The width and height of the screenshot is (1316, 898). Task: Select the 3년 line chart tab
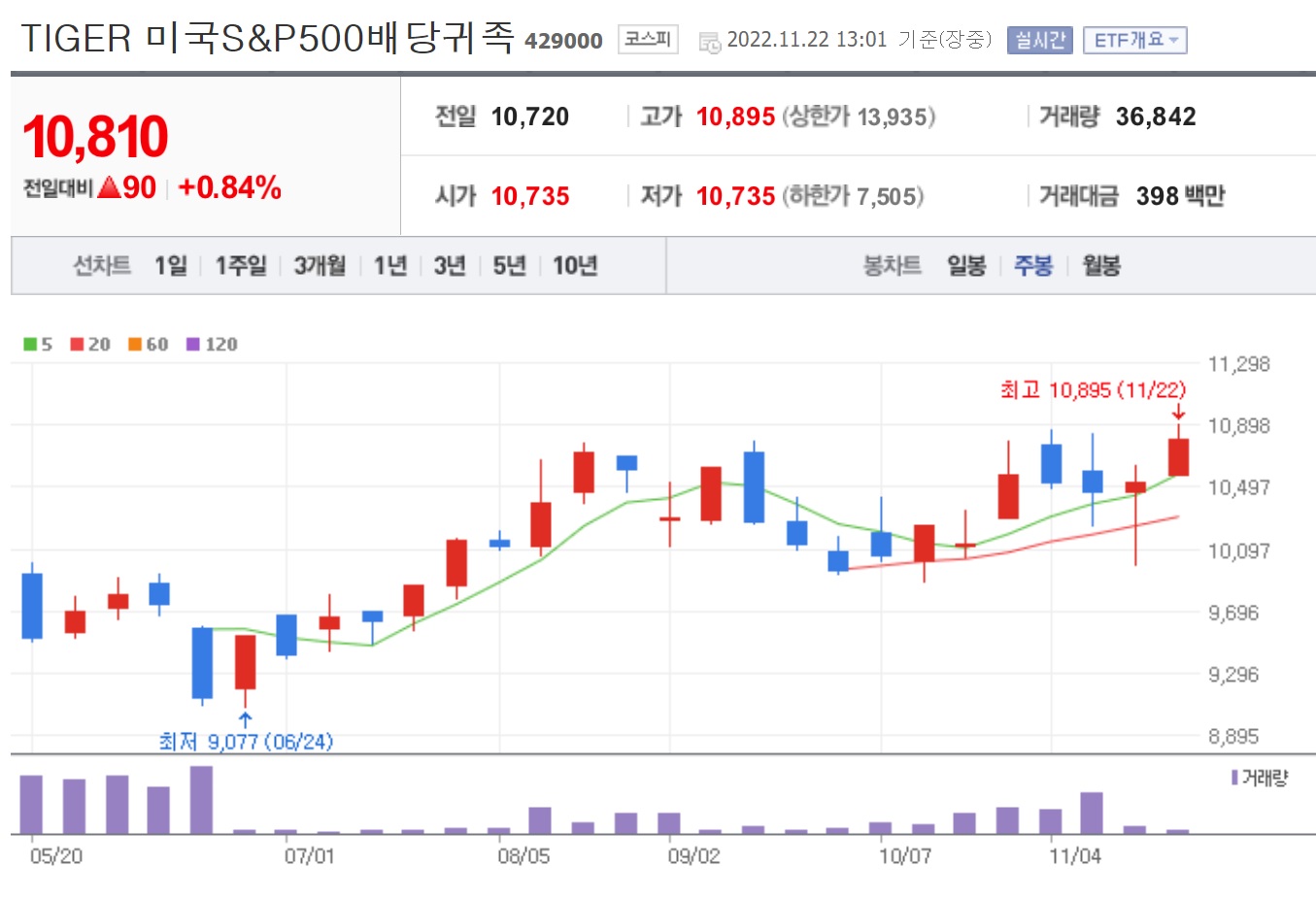coord(450,265)
